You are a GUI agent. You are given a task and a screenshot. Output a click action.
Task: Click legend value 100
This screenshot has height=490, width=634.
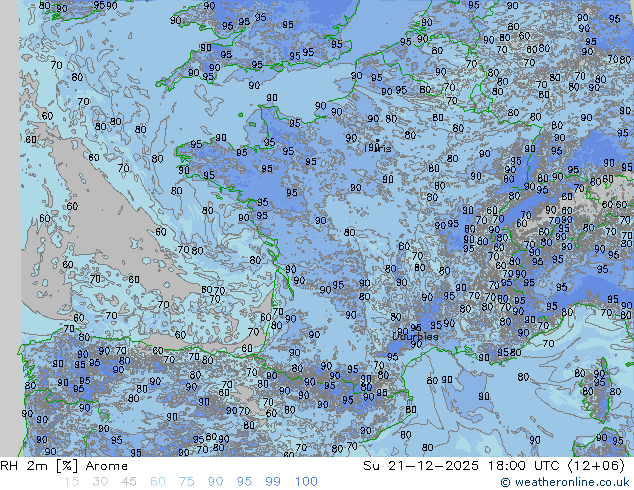pyautogui.click(x=306, y=482)
